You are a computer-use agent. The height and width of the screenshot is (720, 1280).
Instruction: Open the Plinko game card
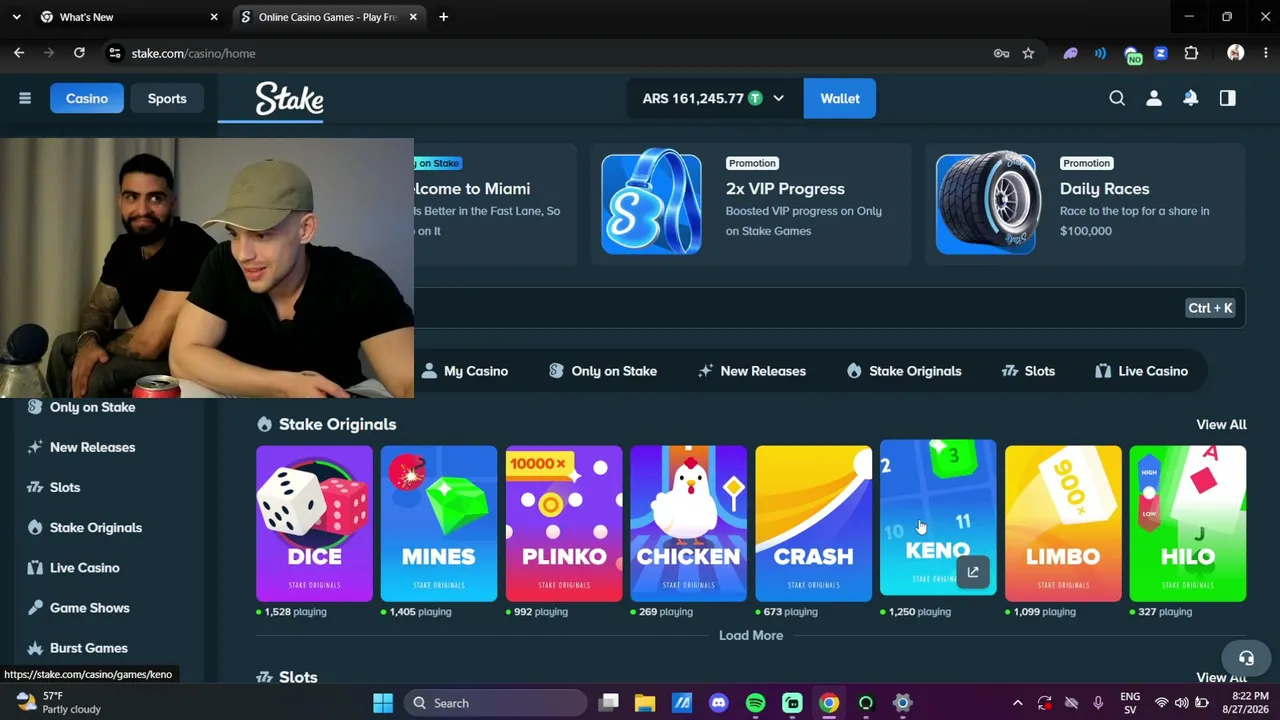(x=564, y=524)
